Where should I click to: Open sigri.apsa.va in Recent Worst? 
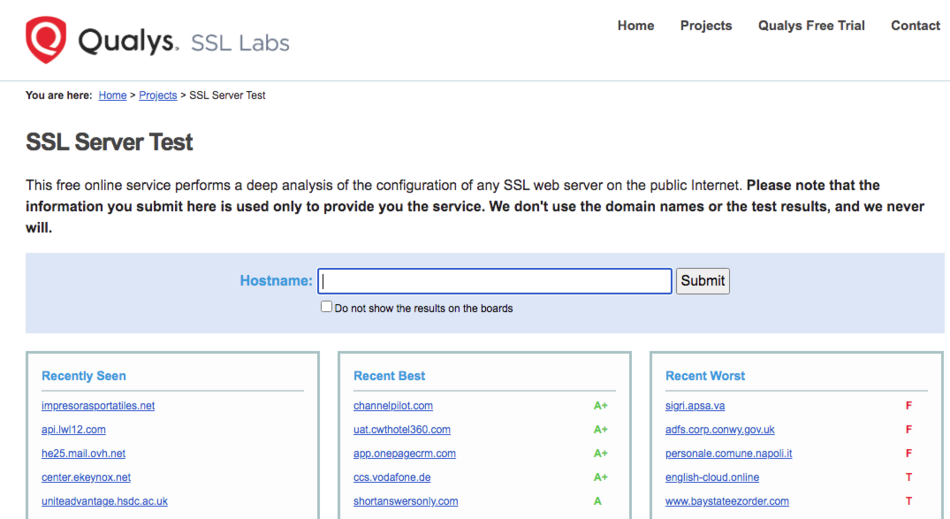click(695, 406)
